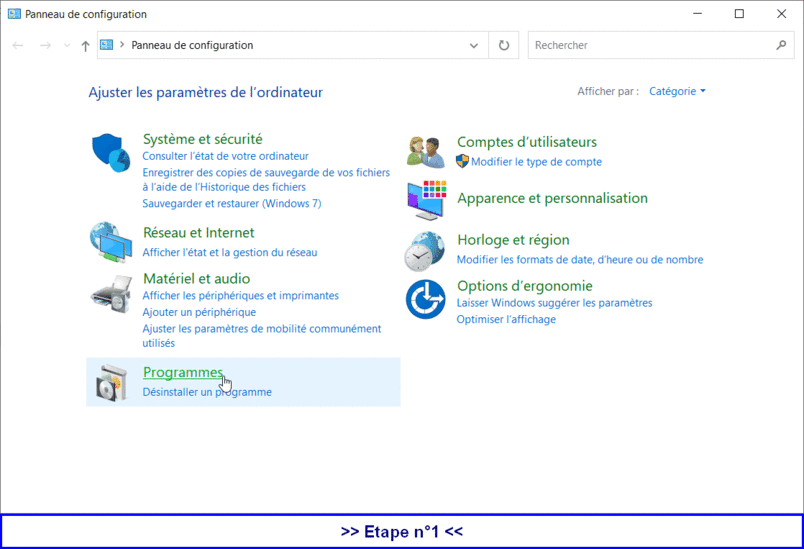Click the Horloge et région clock icon
The width and height of the screenshot is (804, 549).
pos(425,251)
